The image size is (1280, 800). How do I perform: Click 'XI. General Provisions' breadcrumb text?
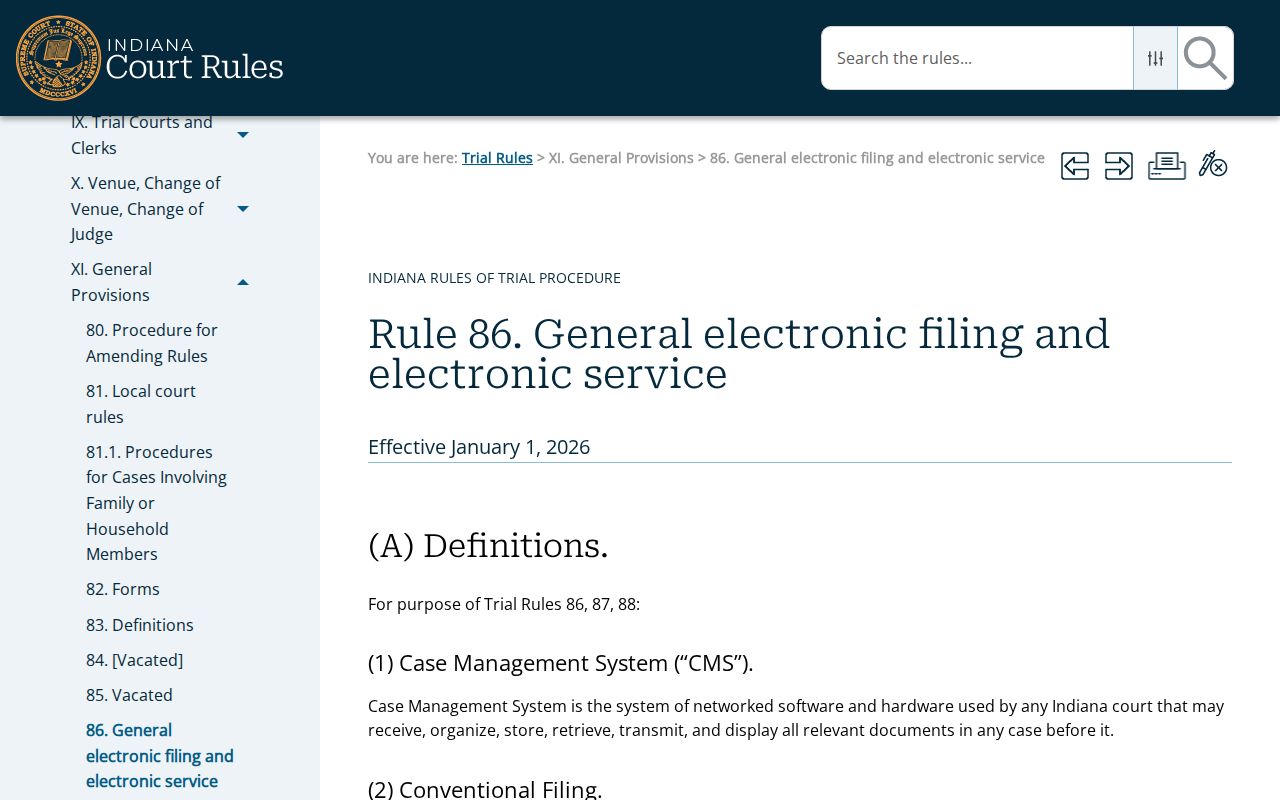pos(621,158)
